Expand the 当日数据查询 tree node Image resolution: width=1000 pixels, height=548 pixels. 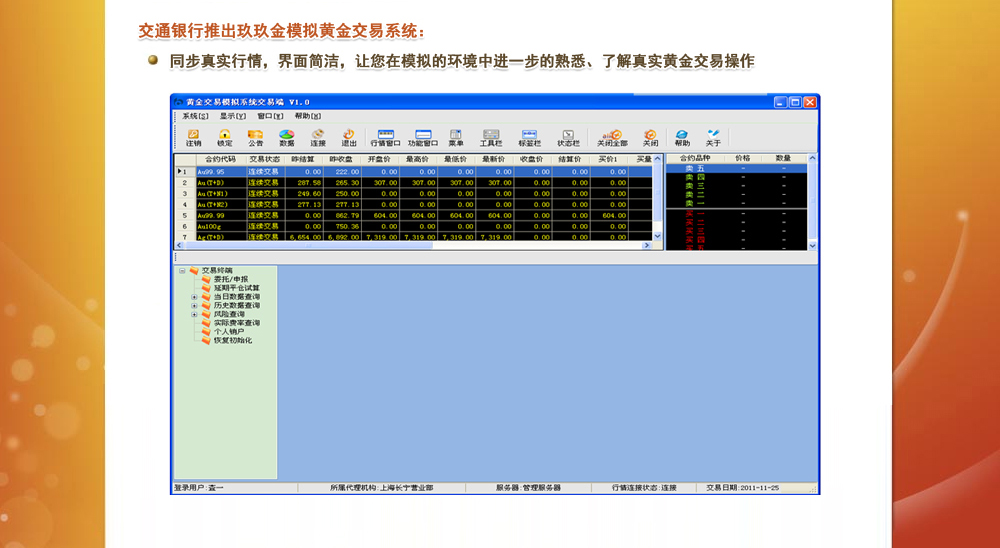pos(193,297)
